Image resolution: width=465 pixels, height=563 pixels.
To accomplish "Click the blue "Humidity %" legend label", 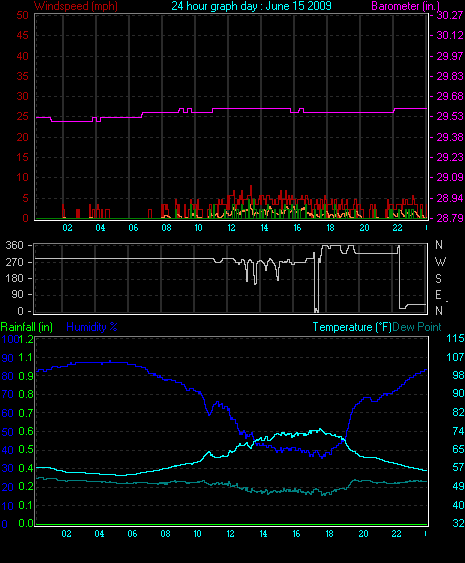I will (x=92, y=327).
